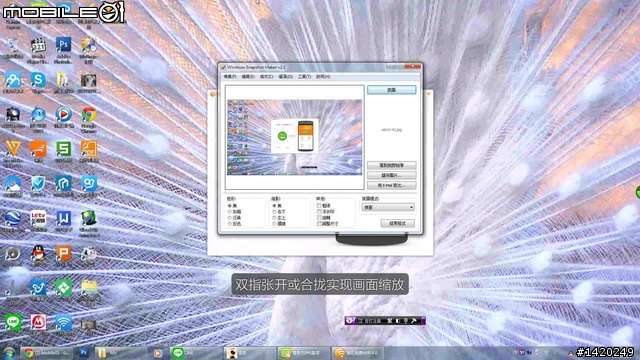The width and height of the screenshot is (640, 360).
Task: Open the second (E) menu in Snapshot Maker
Action: click(x=248, y=77)
